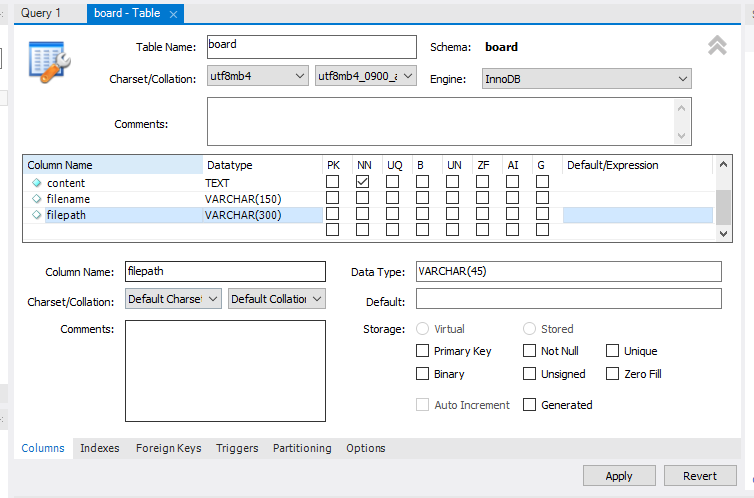Click the filepath Default/Expression cell

pos(638,215)
